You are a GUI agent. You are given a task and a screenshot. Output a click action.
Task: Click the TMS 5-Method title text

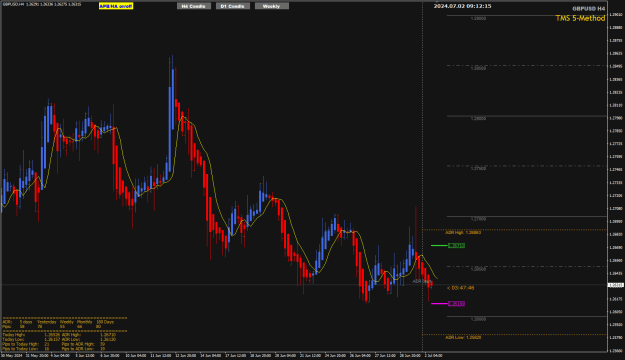pyautogui.click(x=580, y=18)
